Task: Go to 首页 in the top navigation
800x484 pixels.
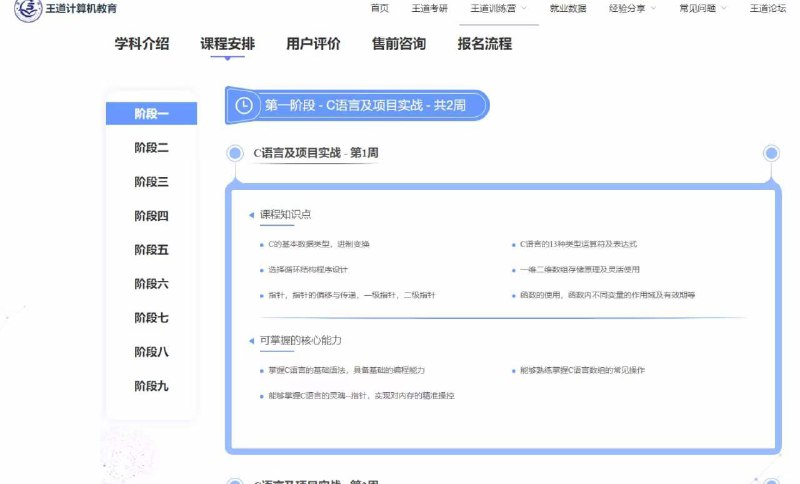Action: 380,8
